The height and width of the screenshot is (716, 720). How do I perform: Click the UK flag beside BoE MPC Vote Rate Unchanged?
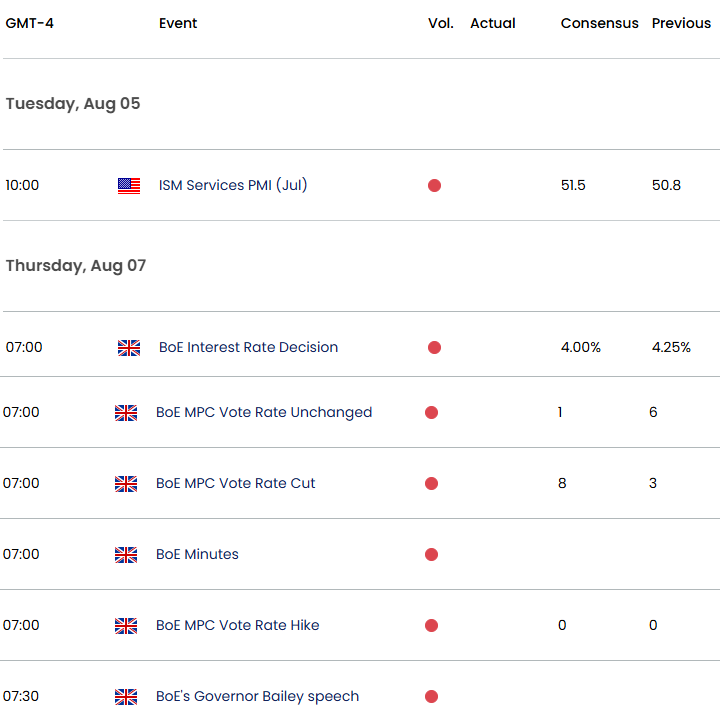point(126,412)
